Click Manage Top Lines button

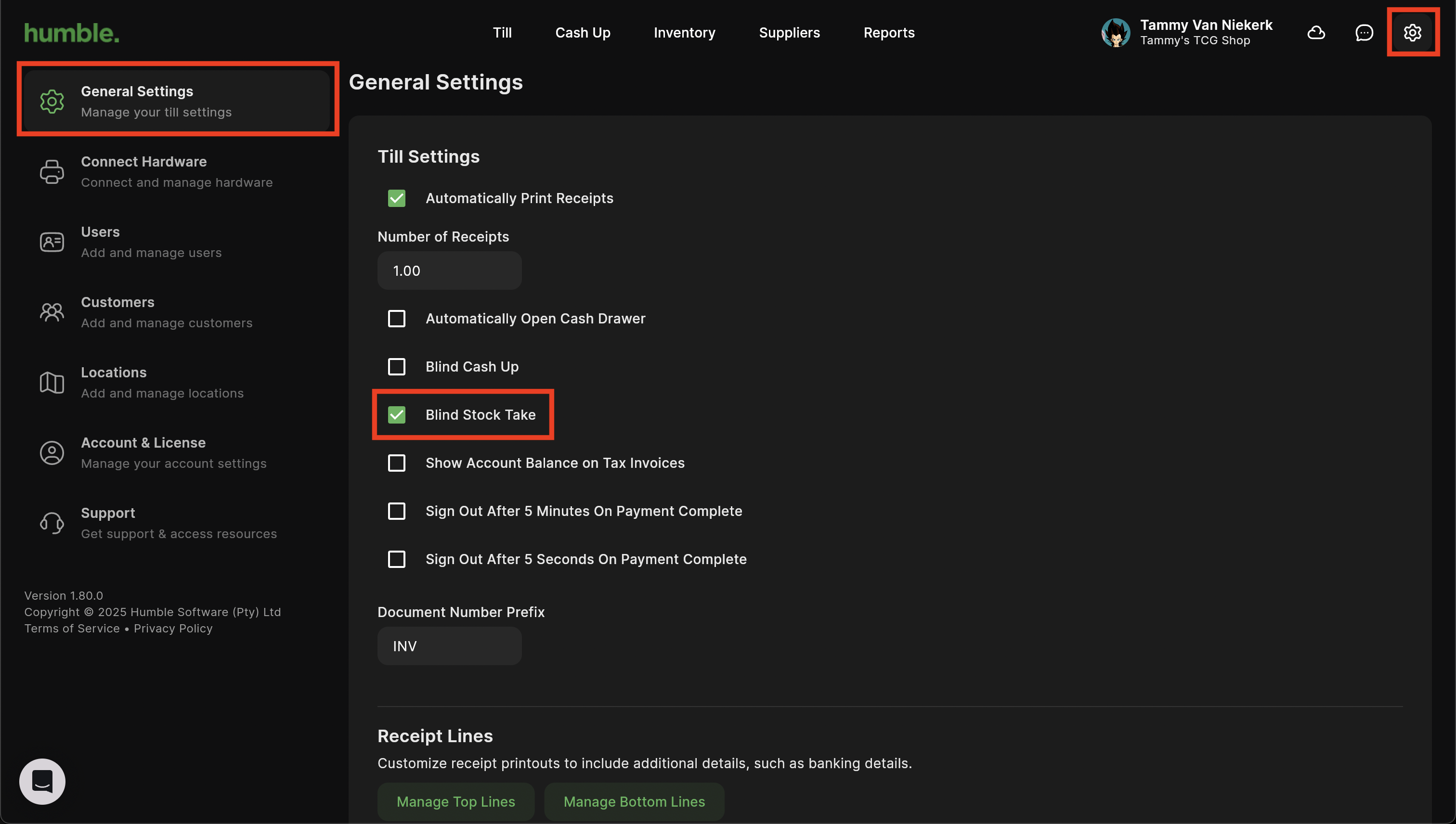455,801
